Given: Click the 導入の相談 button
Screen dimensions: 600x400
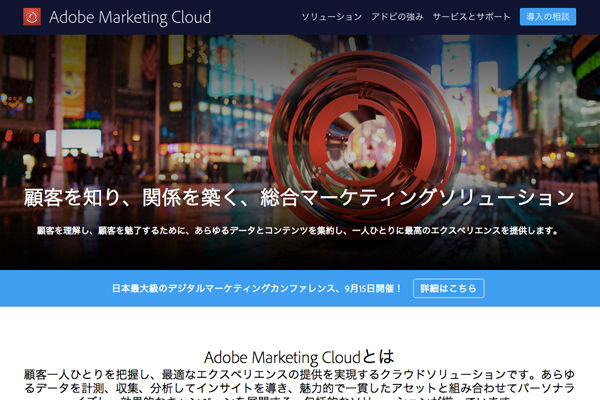Looking at the screenshot, I should 548,17.
